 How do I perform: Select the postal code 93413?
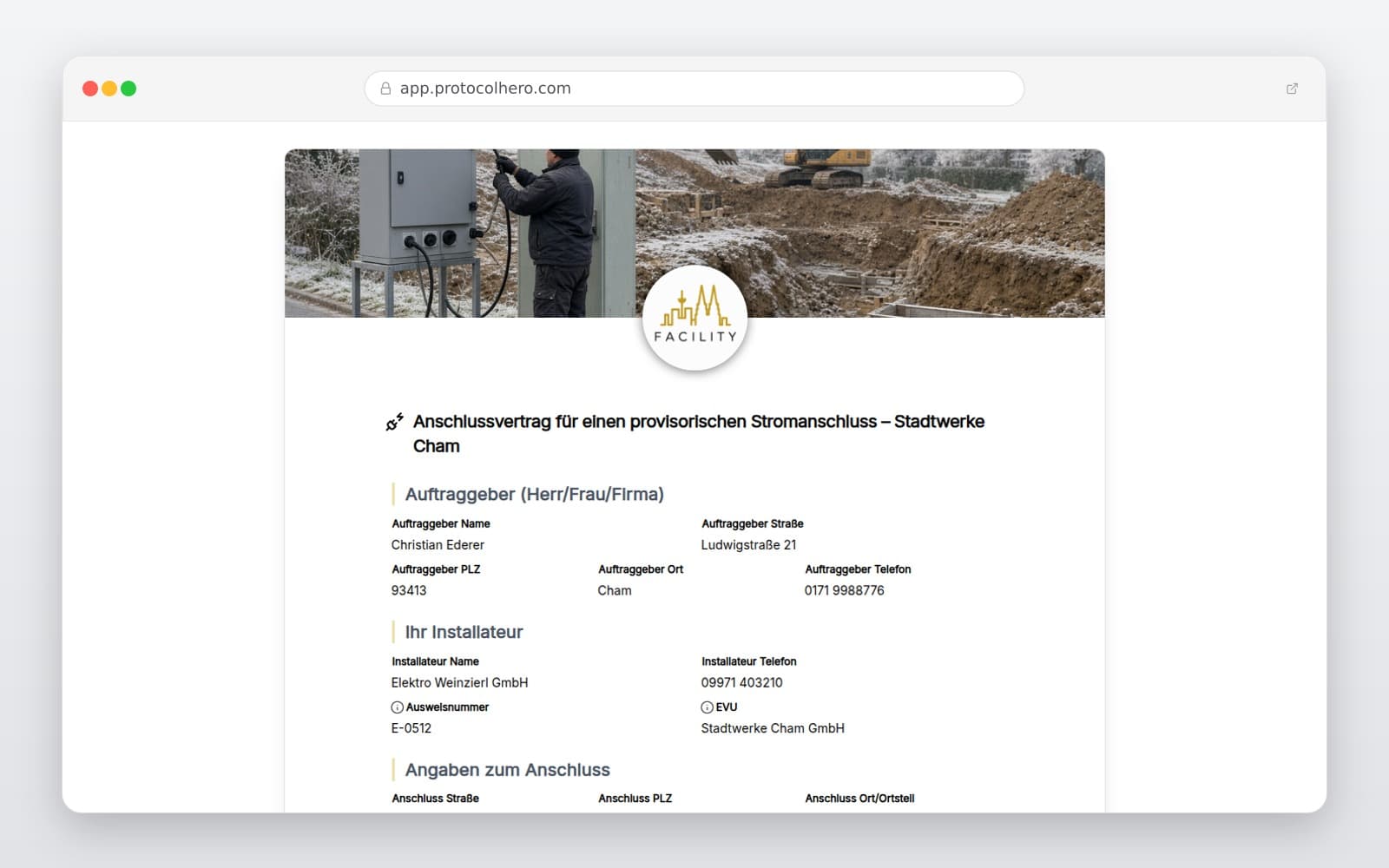[x=409, y=590]
